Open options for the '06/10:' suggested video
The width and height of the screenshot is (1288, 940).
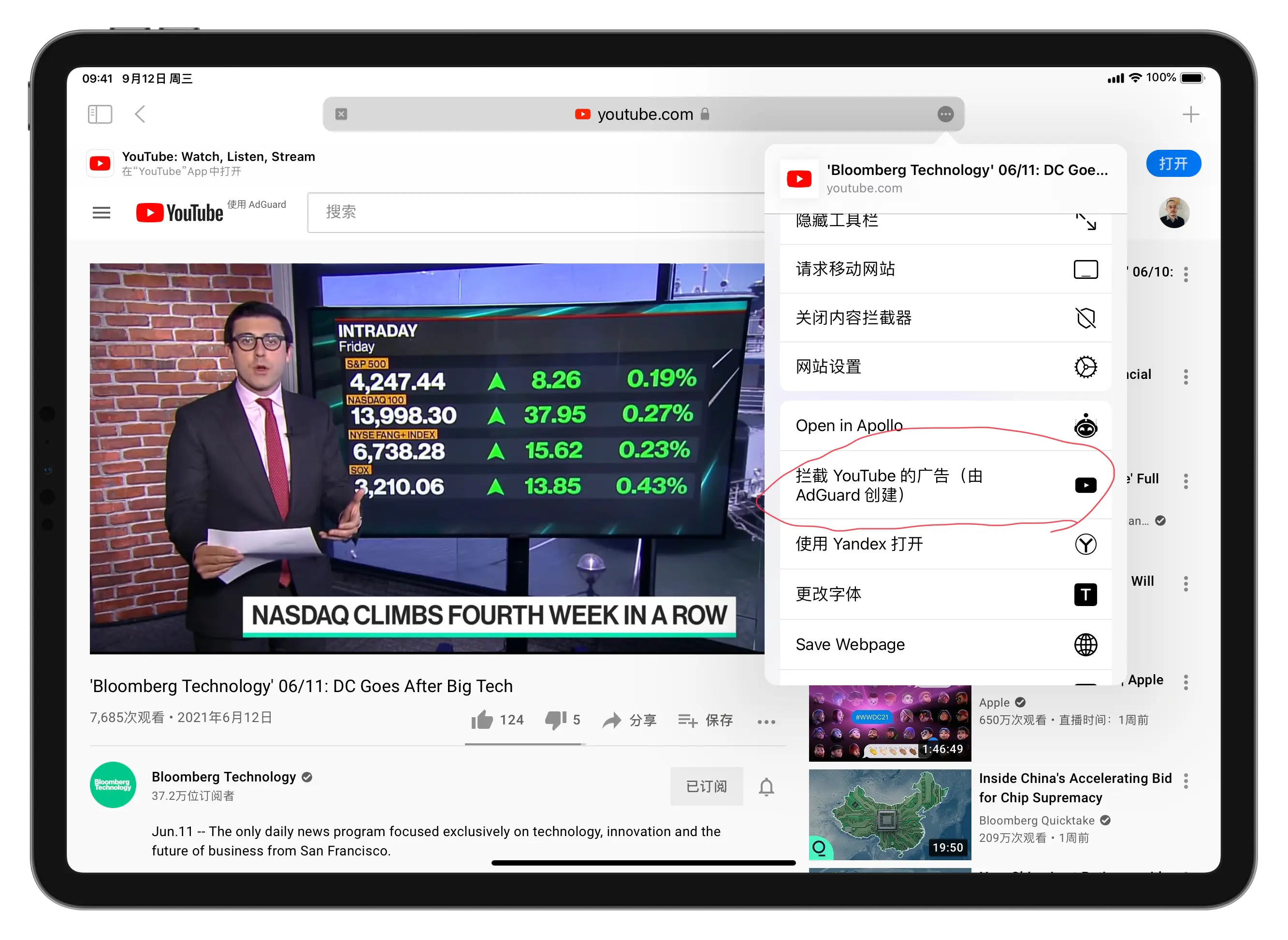[x=1186, y=274]
